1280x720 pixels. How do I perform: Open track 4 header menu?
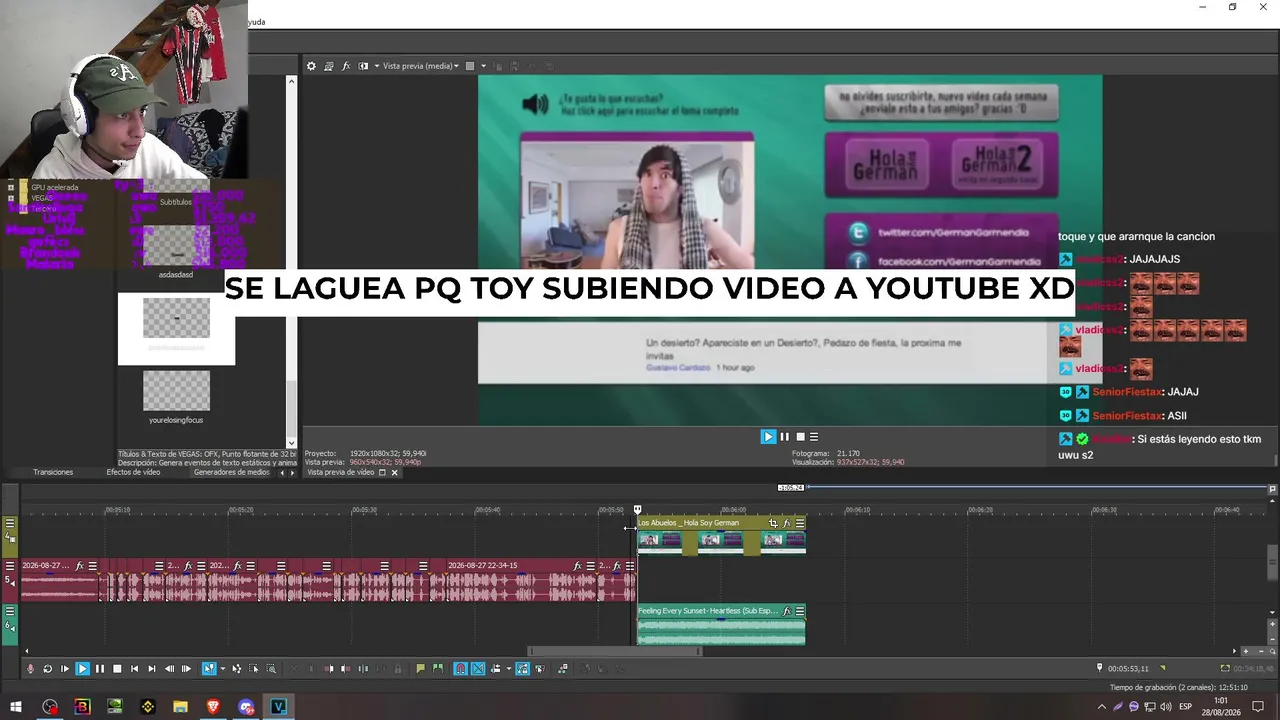pos(10,523)
